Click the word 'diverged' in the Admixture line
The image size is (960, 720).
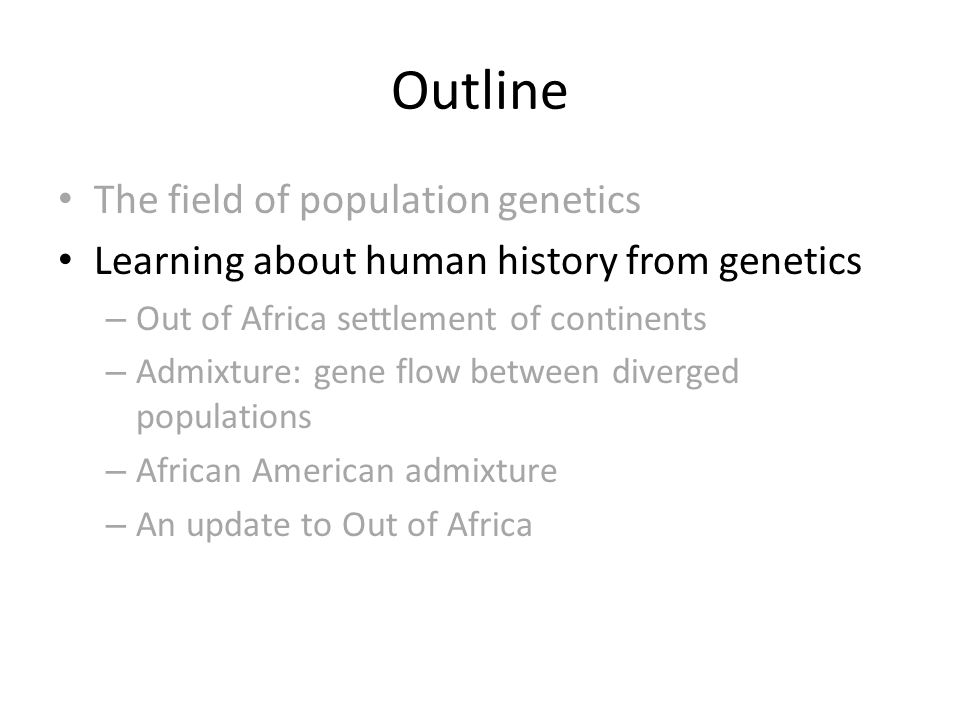click(676, 373)
